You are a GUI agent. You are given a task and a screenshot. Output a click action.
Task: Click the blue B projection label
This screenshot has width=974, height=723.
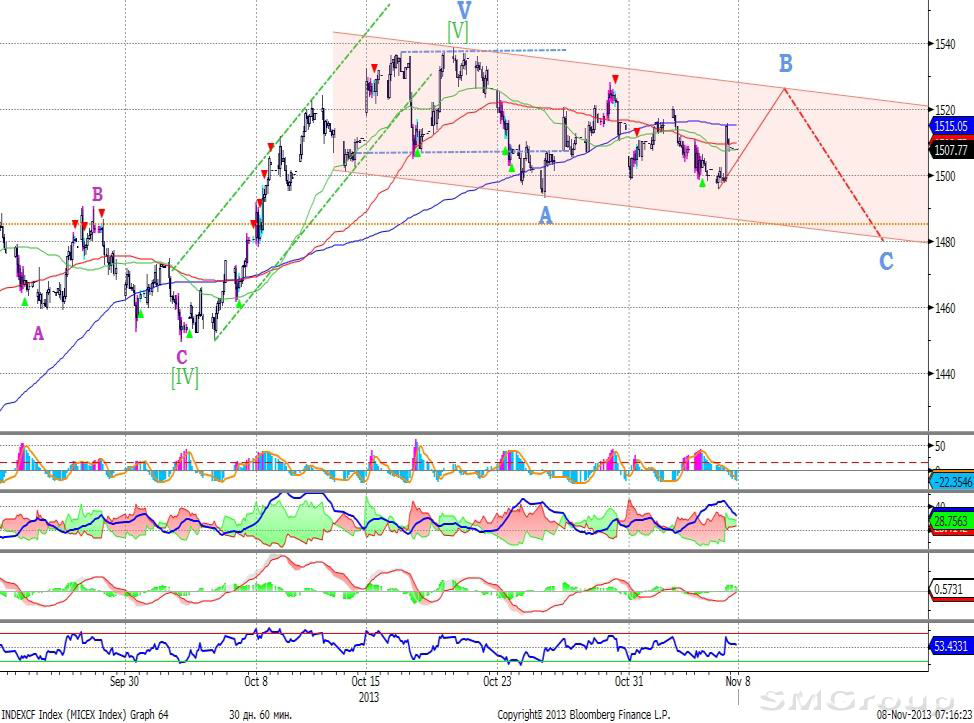tap(786, 64)
